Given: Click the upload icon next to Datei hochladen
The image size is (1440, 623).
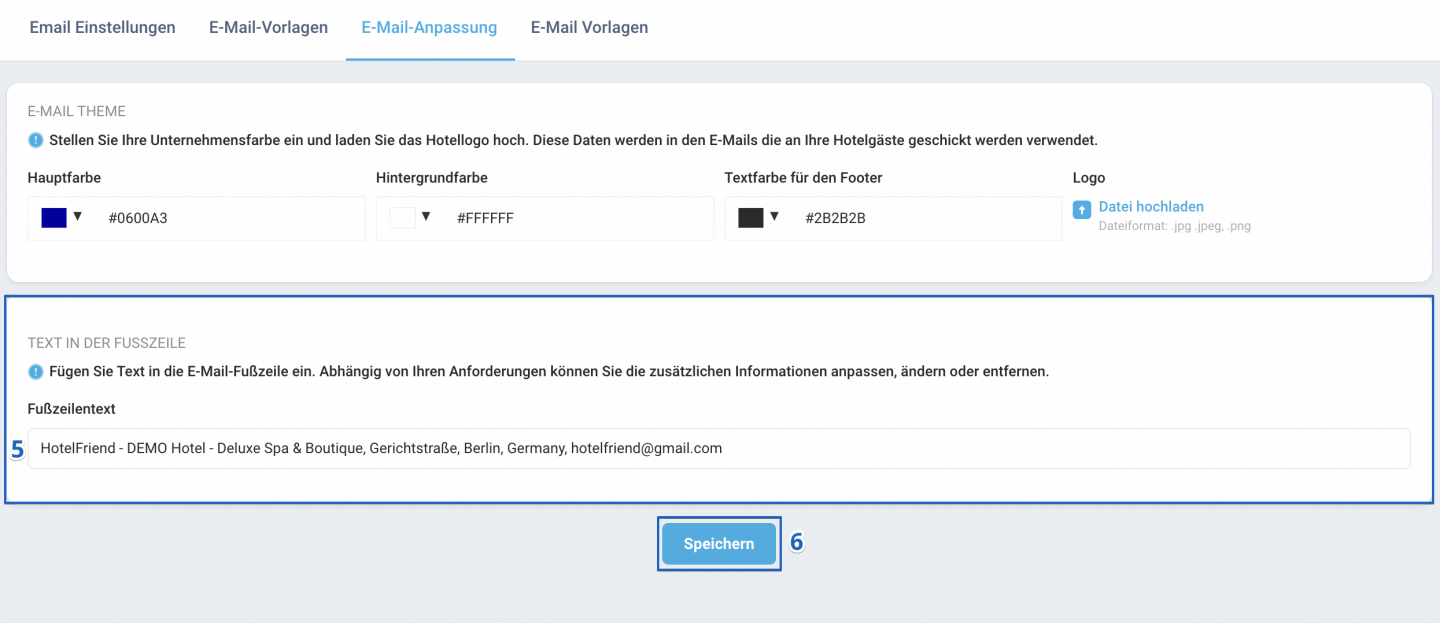Looking at the screenshot, I should pos(1082,209).
